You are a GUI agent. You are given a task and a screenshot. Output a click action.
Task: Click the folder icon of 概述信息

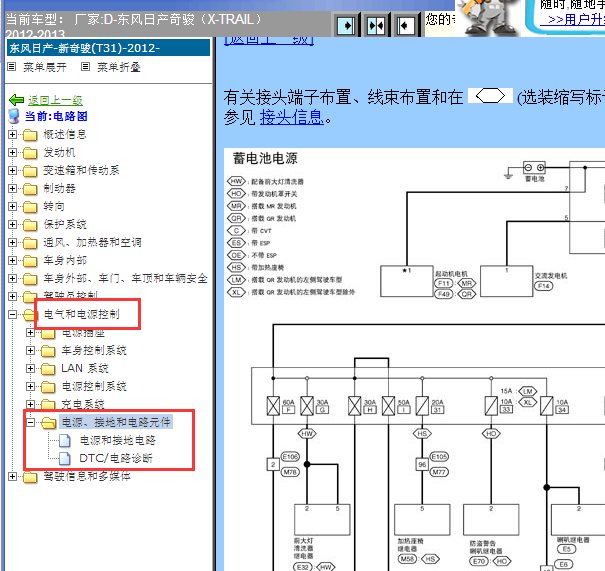pyautogui.click(x=30, y=135)
